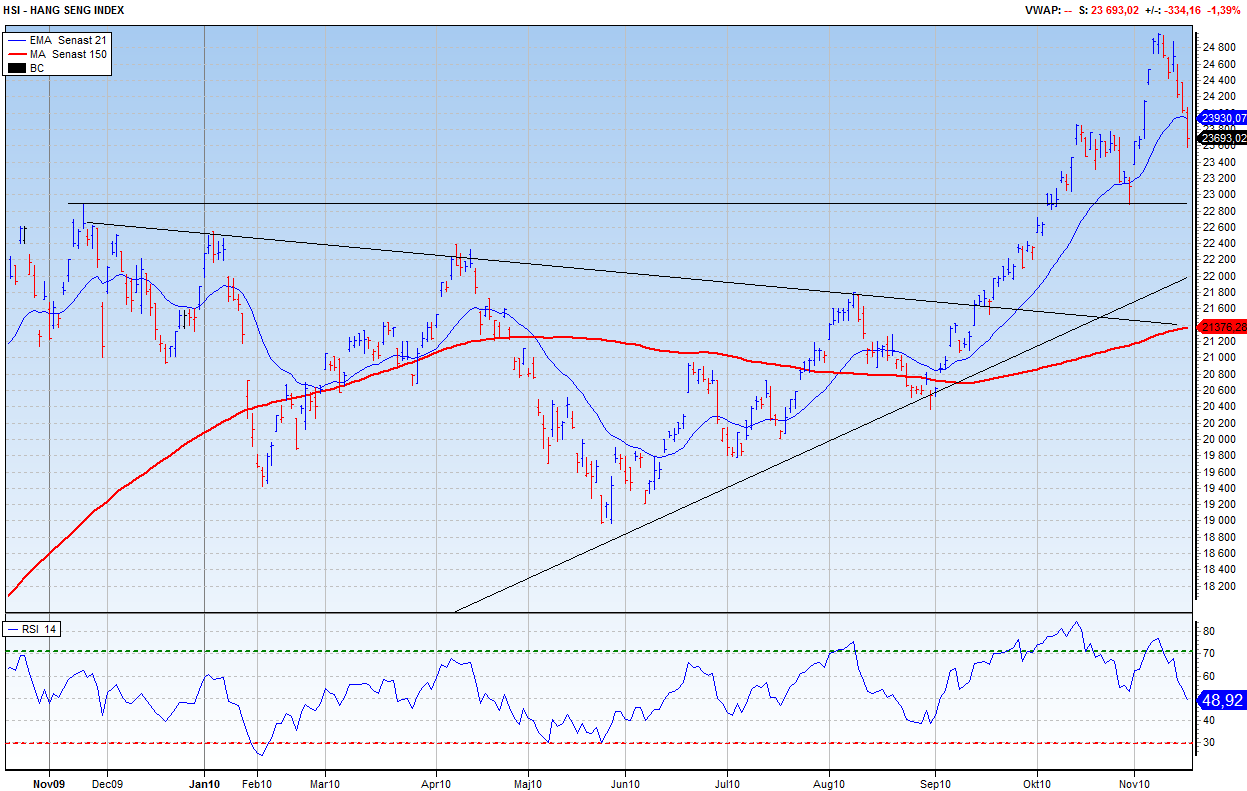Click the black BC legend swatch
This screenshot has height=791, width=1247.
pyautogui.click(x=17, y=68)
